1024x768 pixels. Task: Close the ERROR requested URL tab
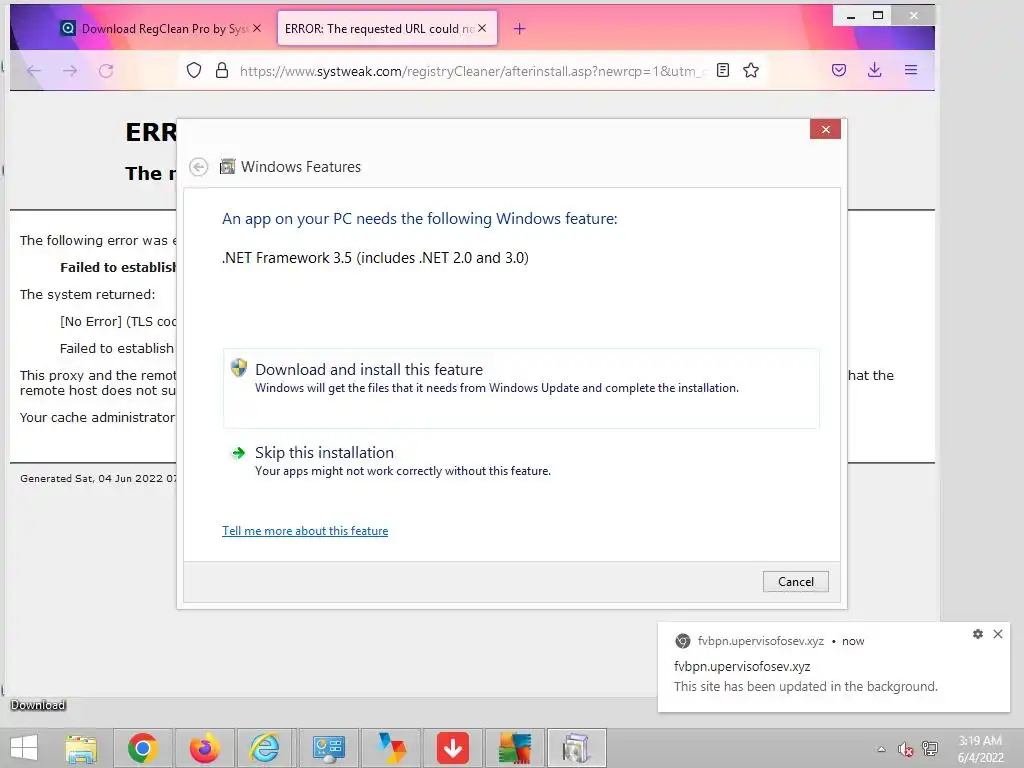[482, 28]
